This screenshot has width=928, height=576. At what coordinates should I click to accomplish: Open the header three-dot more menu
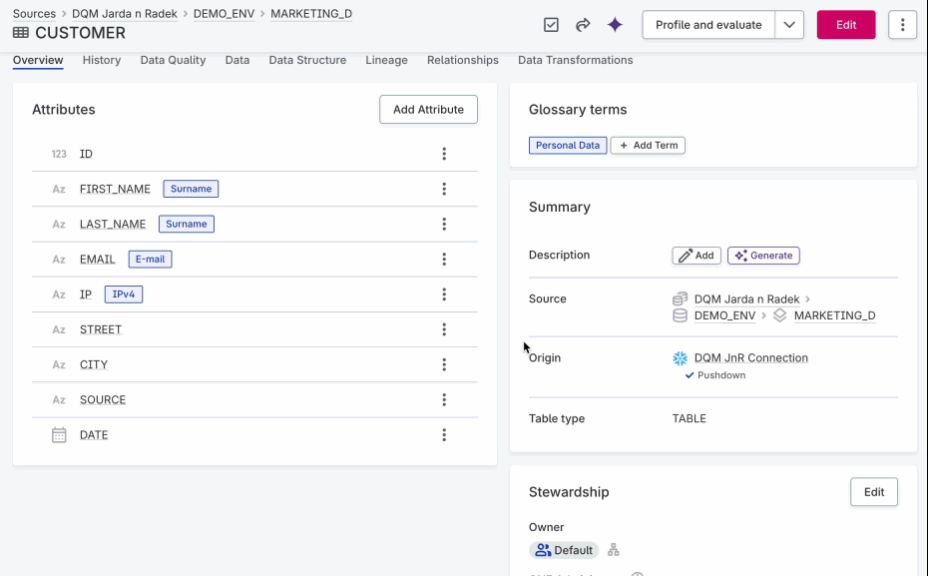click(x=903, y=25)
